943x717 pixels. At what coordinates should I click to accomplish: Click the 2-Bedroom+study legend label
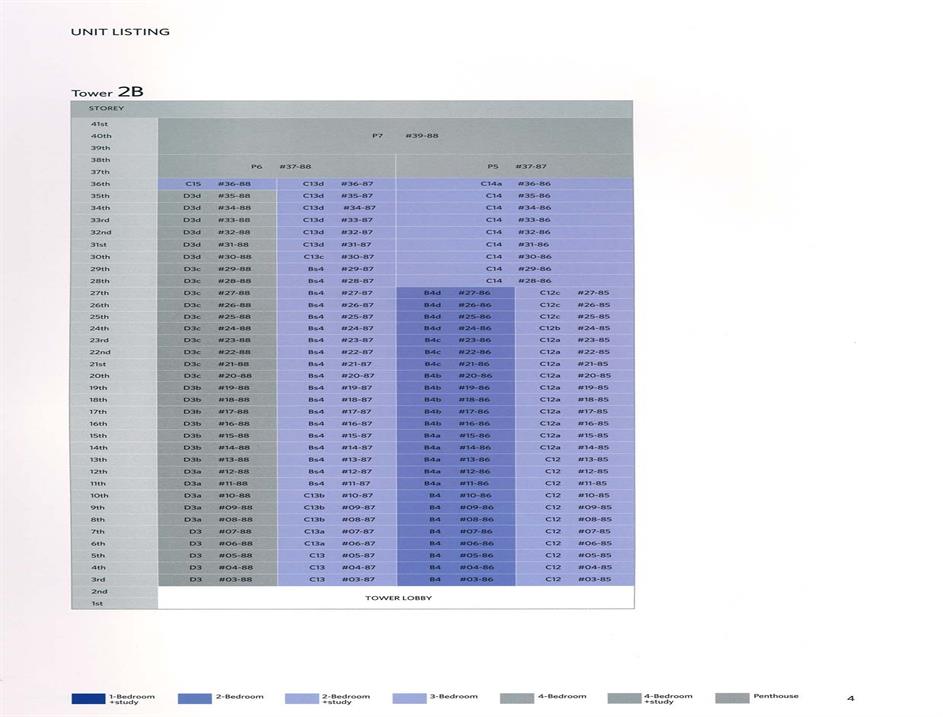pos(345,699)
